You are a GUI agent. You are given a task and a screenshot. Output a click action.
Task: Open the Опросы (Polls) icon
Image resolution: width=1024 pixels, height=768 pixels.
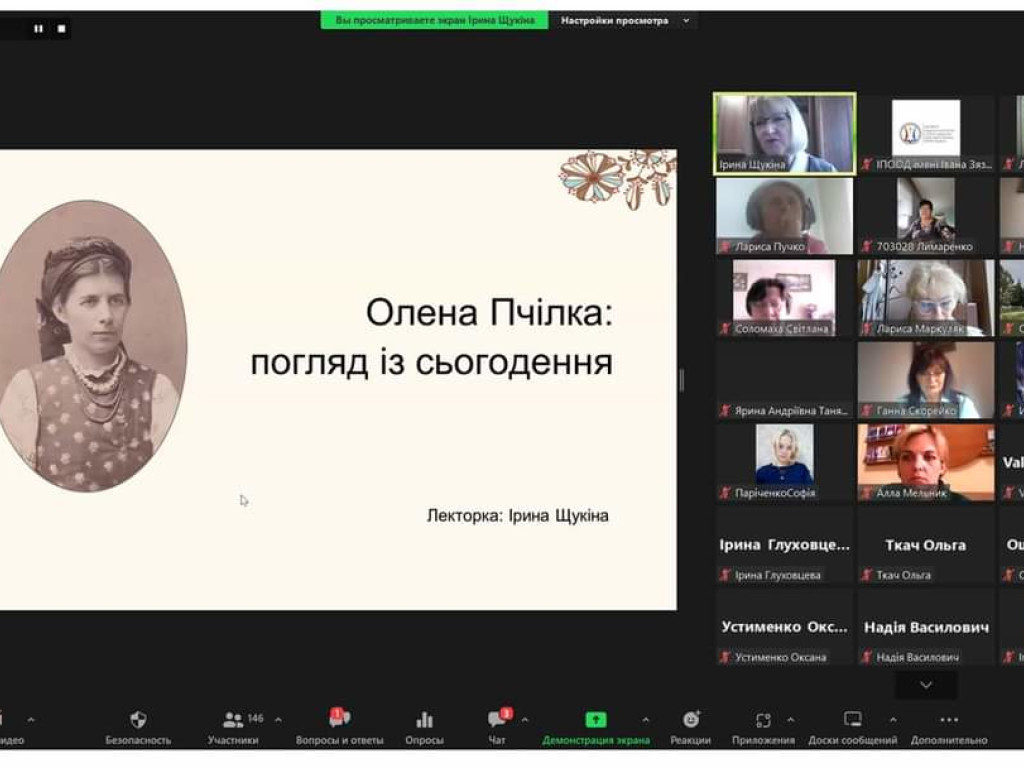[x=424, y=721]
